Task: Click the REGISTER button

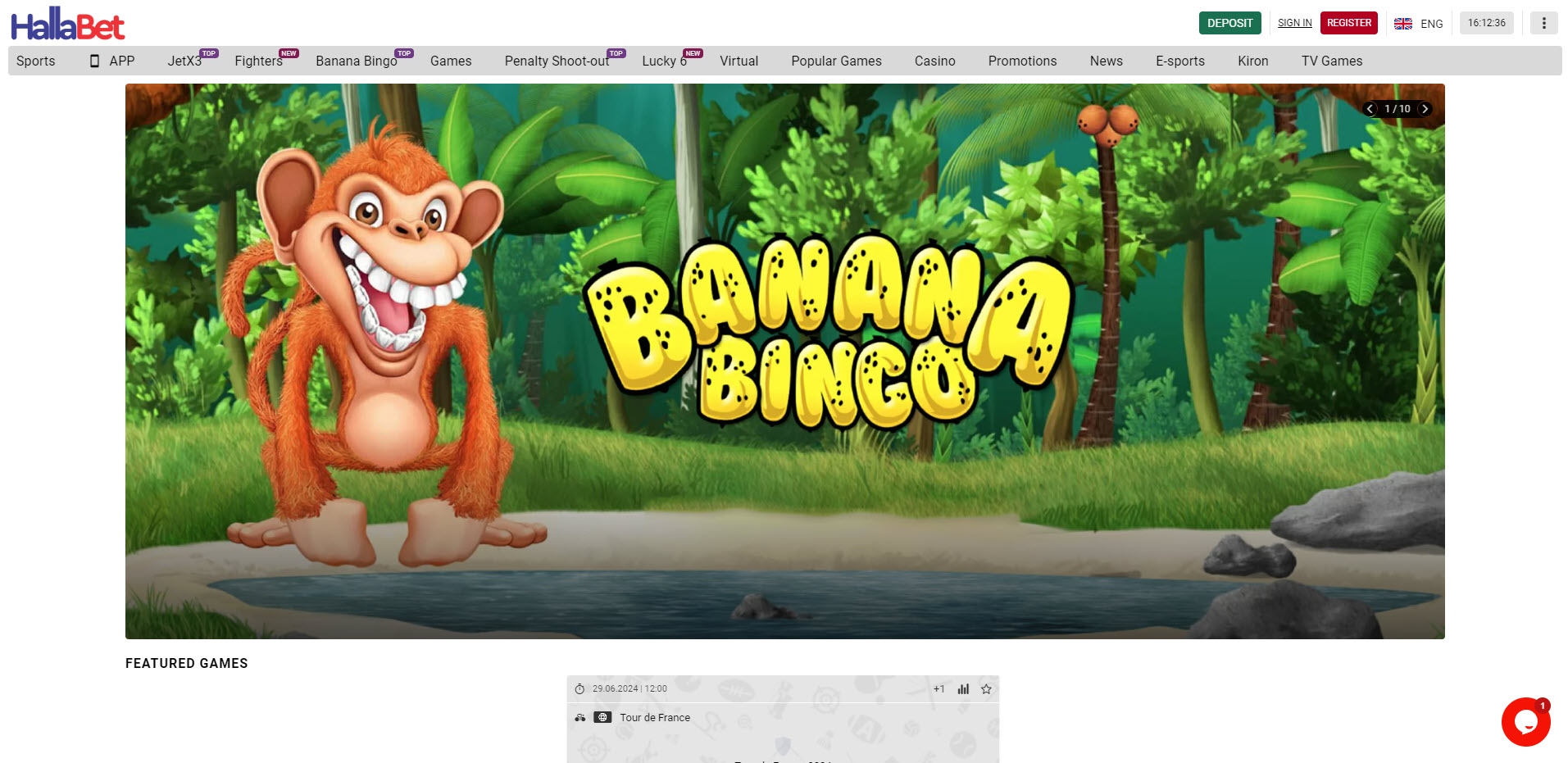Action: pos(1349,23)
